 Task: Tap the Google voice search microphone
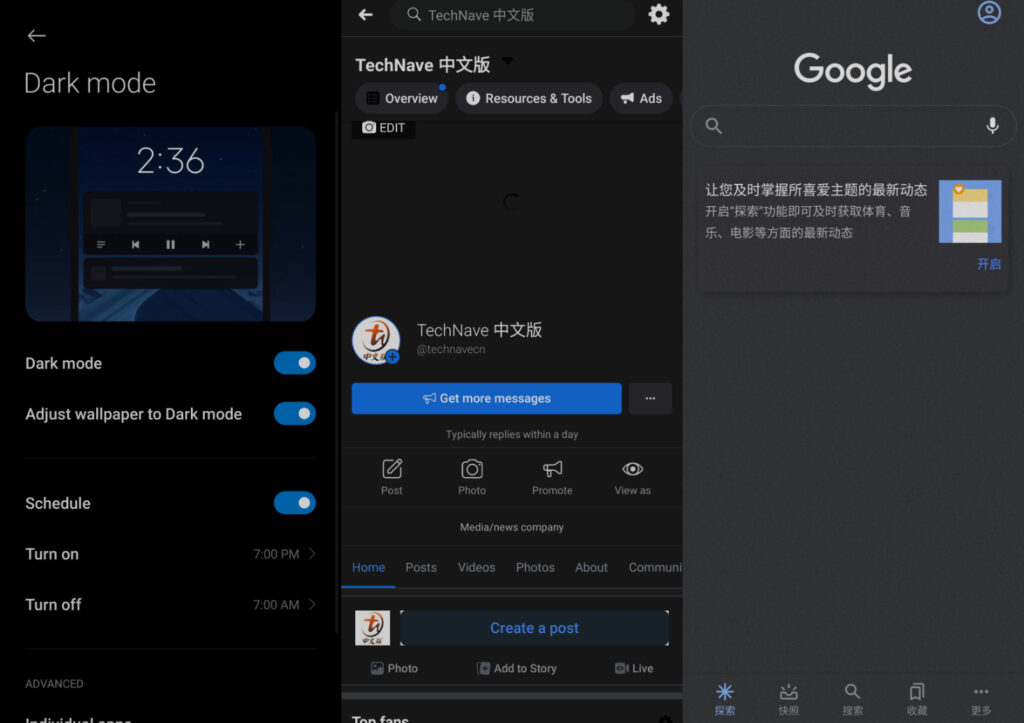992,125
